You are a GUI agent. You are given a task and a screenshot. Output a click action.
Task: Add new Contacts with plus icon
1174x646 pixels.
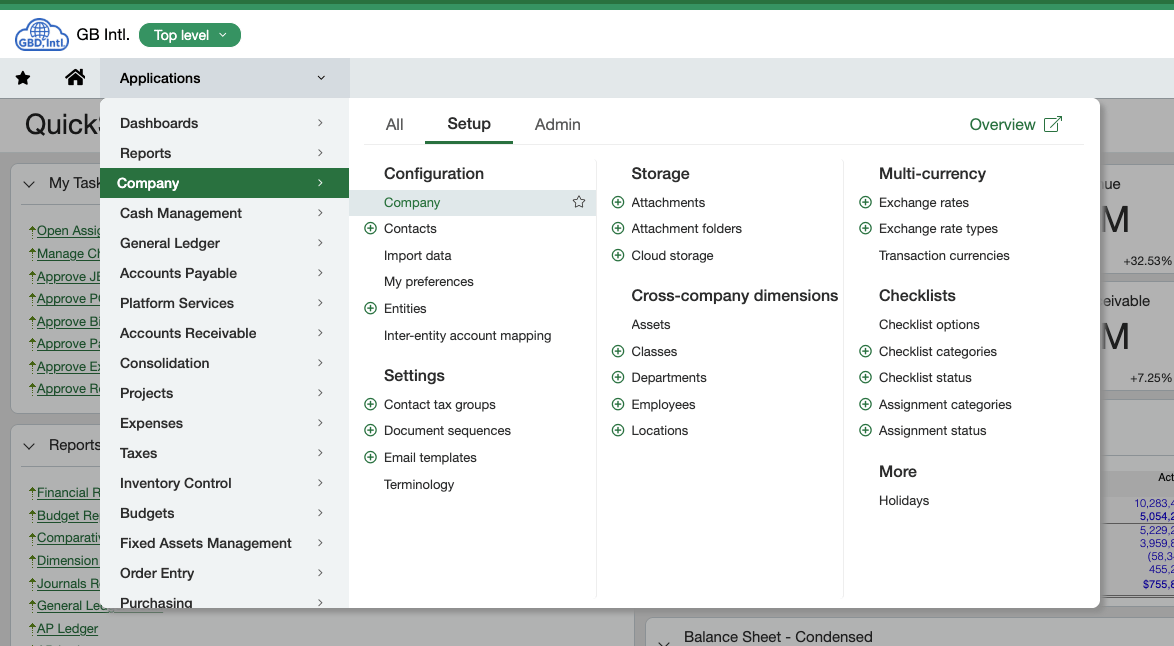click(x=371, y=228)
